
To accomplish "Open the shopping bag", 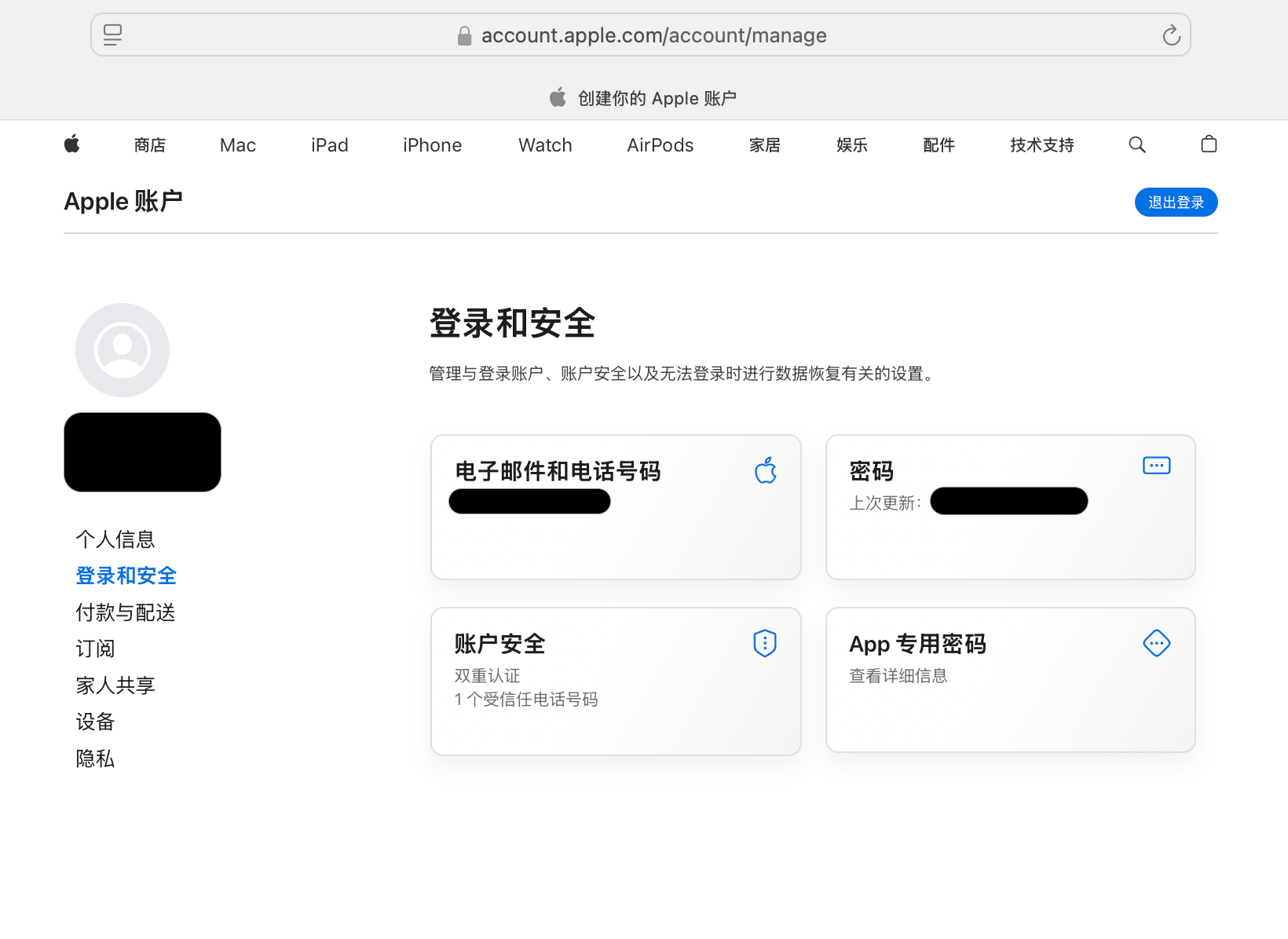I will pyautogui.click(x=1208, y=144).
